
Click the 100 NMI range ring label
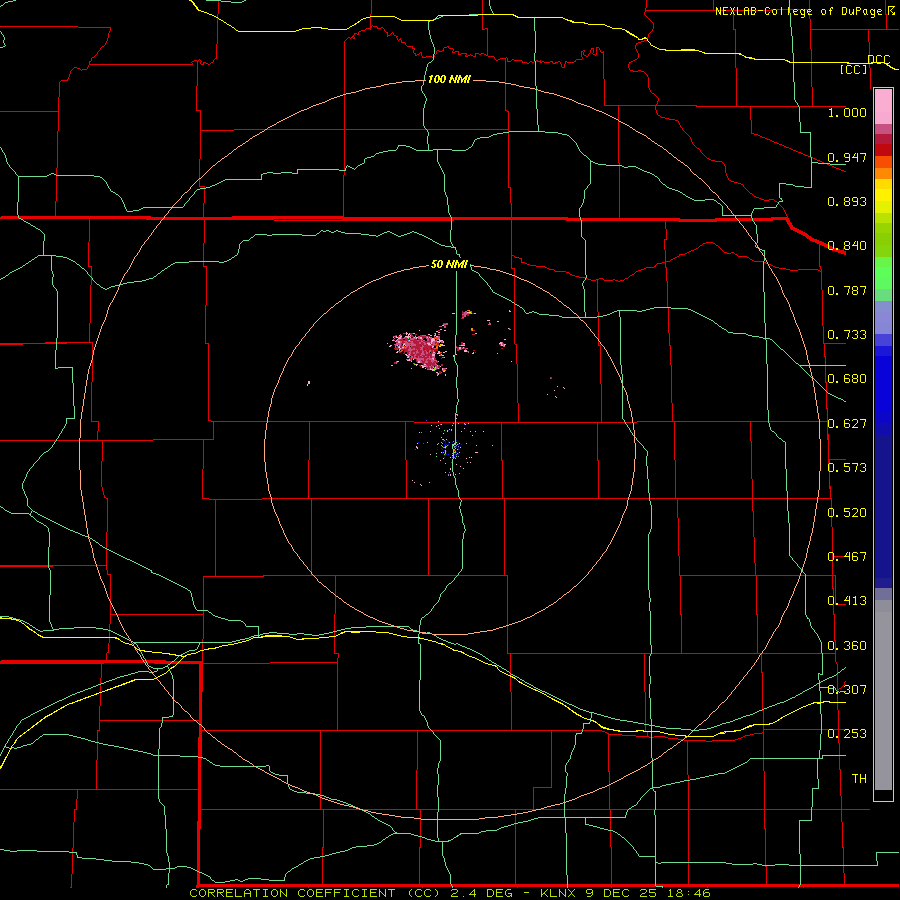click(449, 79)
